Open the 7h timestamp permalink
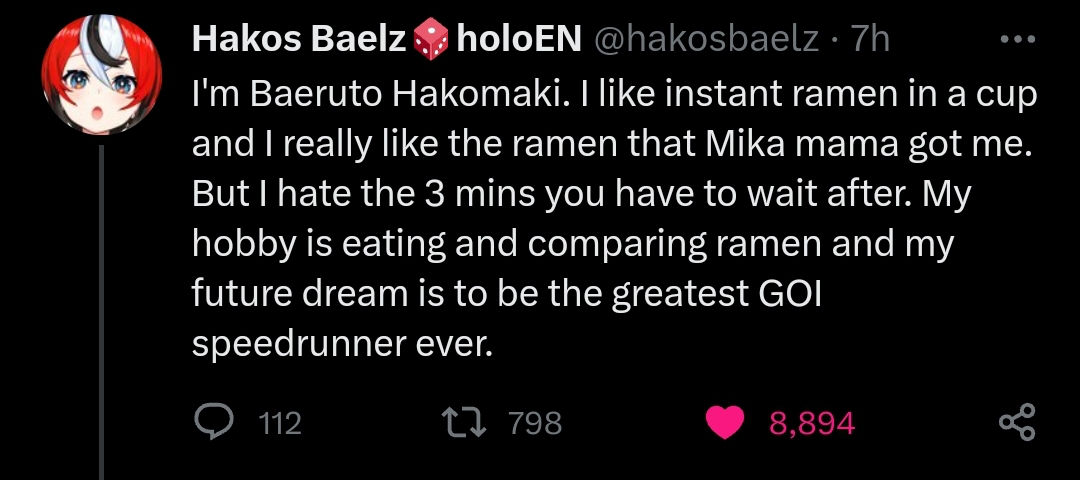This screenshot has width=1080, height=480. 871,41
